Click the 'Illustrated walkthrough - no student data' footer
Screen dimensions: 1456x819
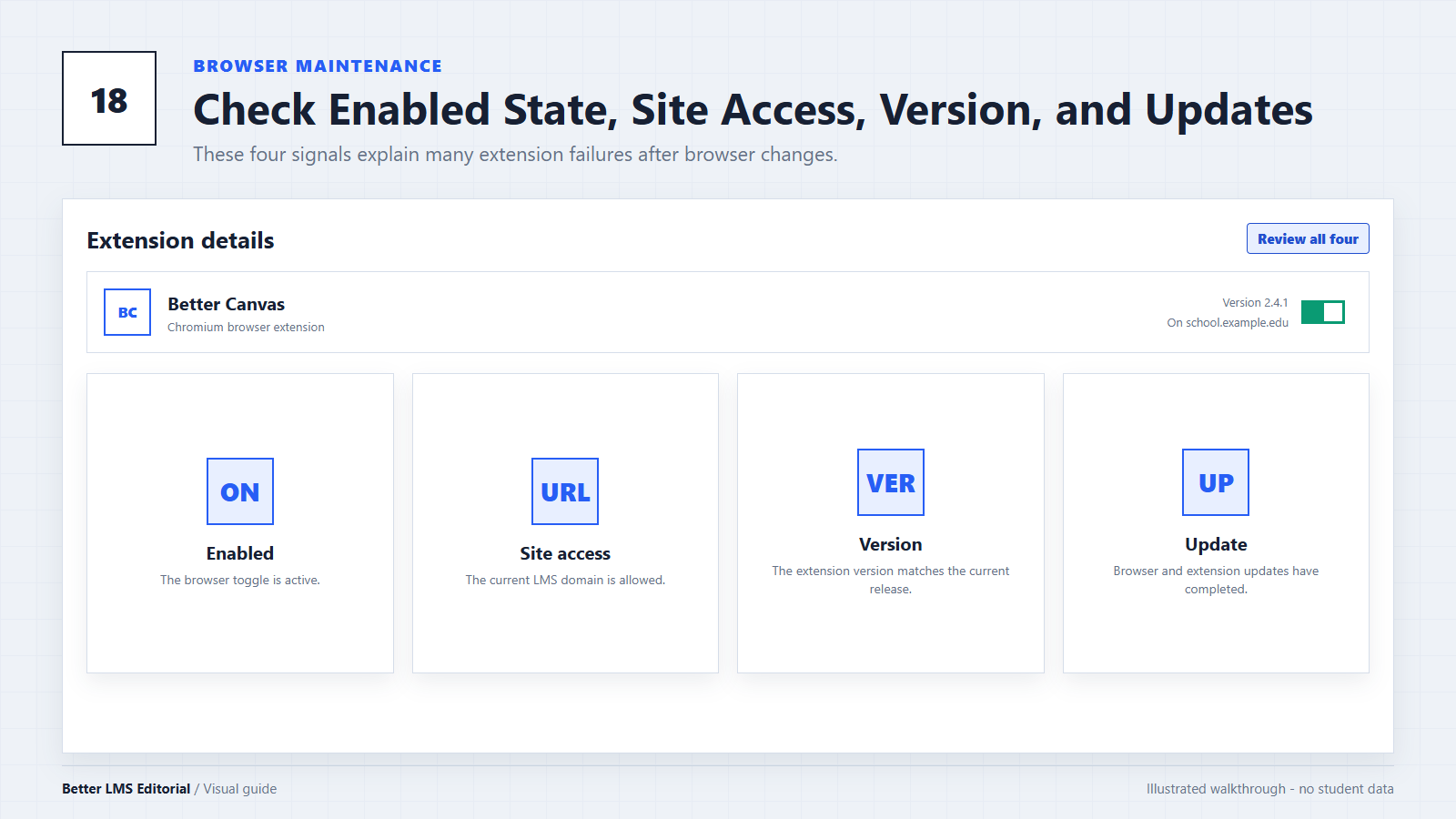[x=1269, y=789]
